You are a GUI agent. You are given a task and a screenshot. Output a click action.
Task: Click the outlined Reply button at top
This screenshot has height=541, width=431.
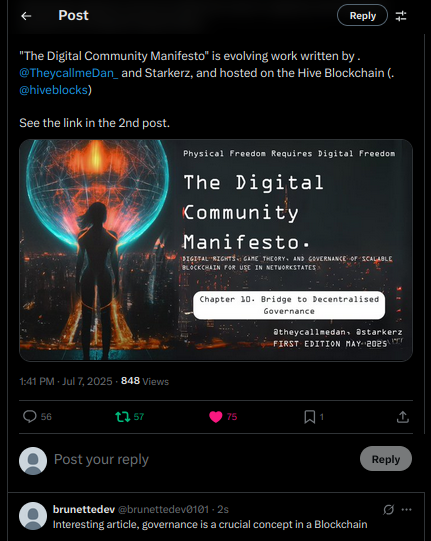point(362,16)
